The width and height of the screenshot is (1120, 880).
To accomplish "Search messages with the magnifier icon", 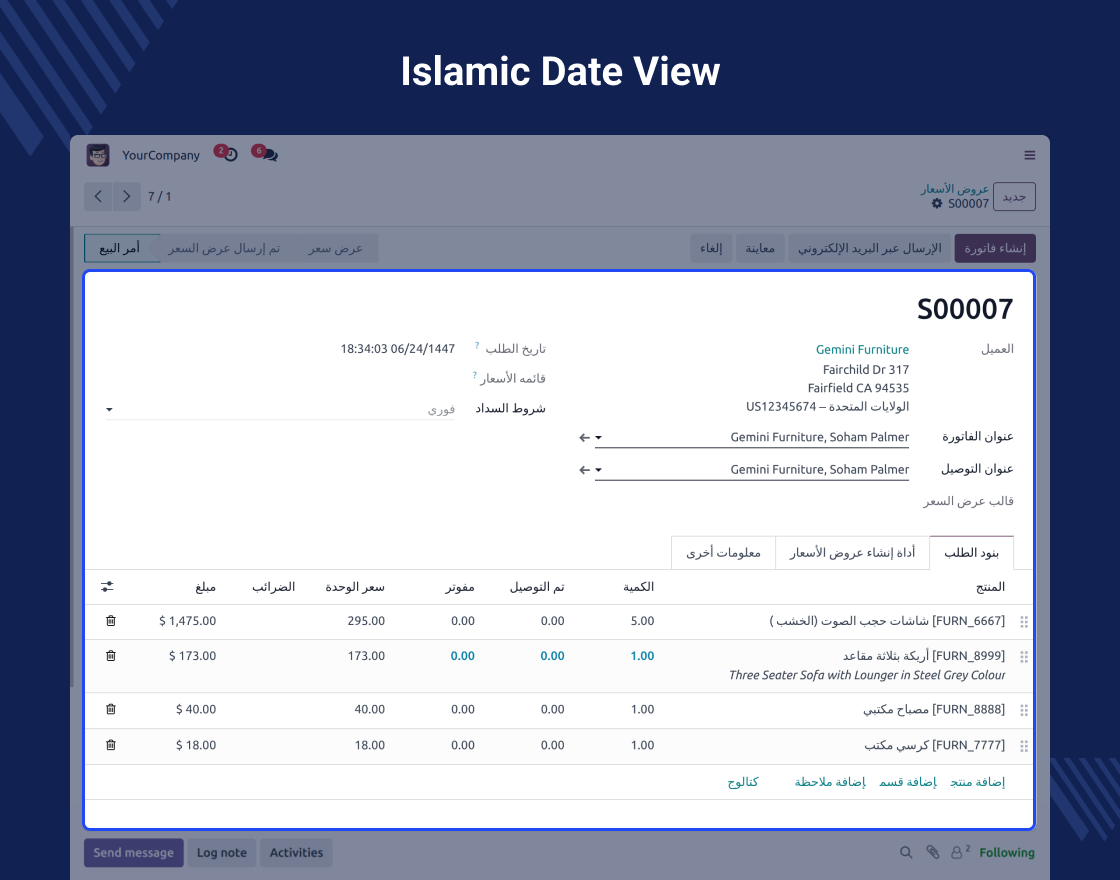I will point(906,853).
